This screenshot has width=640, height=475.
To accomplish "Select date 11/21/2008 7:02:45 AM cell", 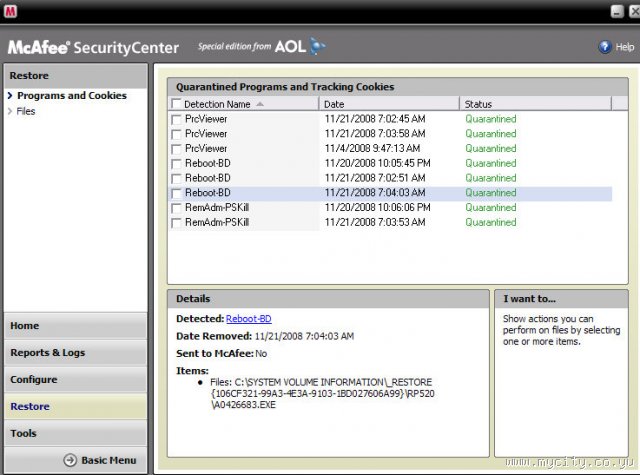I will point(375,119).
